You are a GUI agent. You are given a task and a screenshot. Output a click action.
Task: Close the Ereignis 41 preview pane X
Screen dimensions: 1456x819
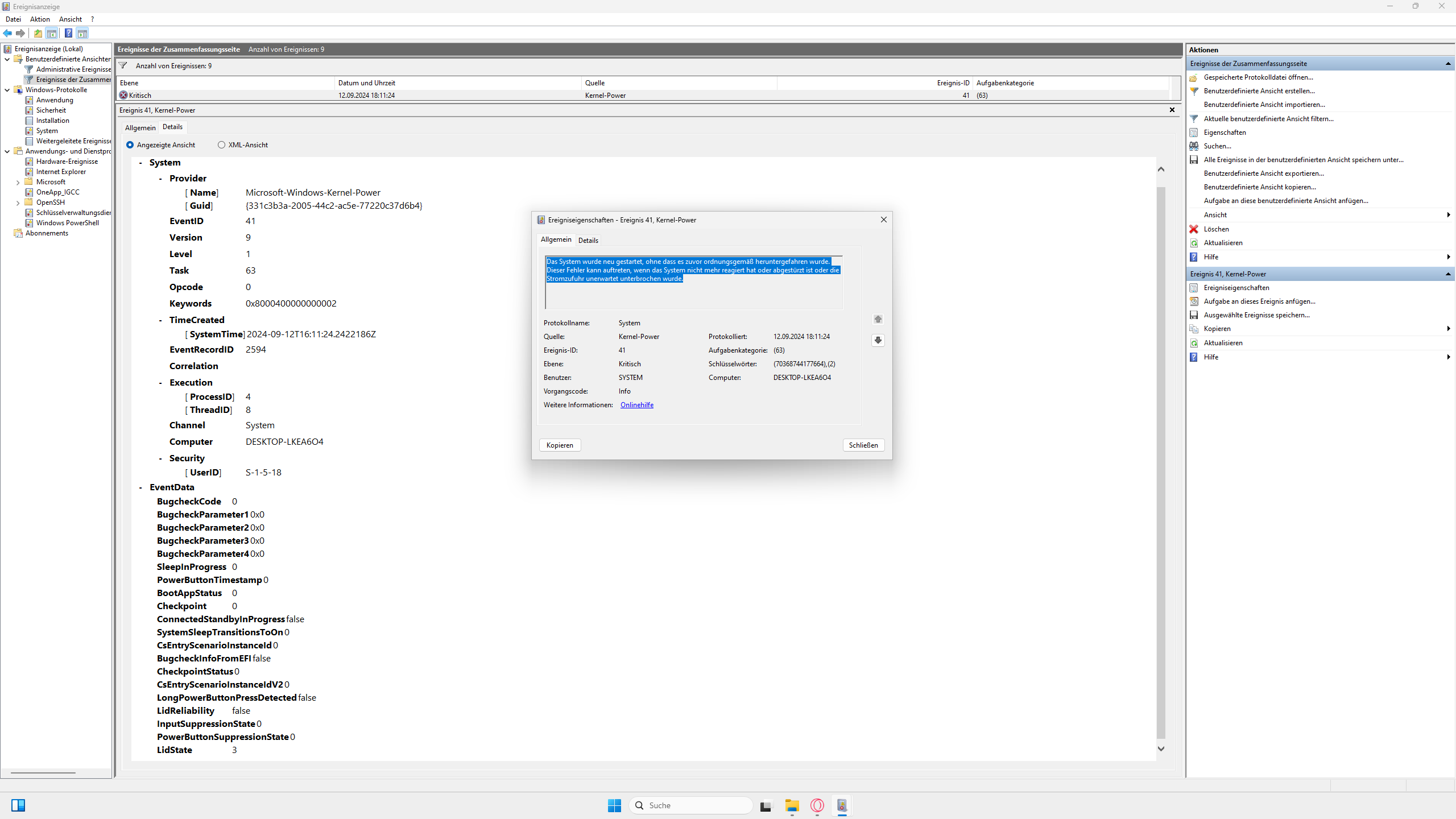pos(1172,110)
